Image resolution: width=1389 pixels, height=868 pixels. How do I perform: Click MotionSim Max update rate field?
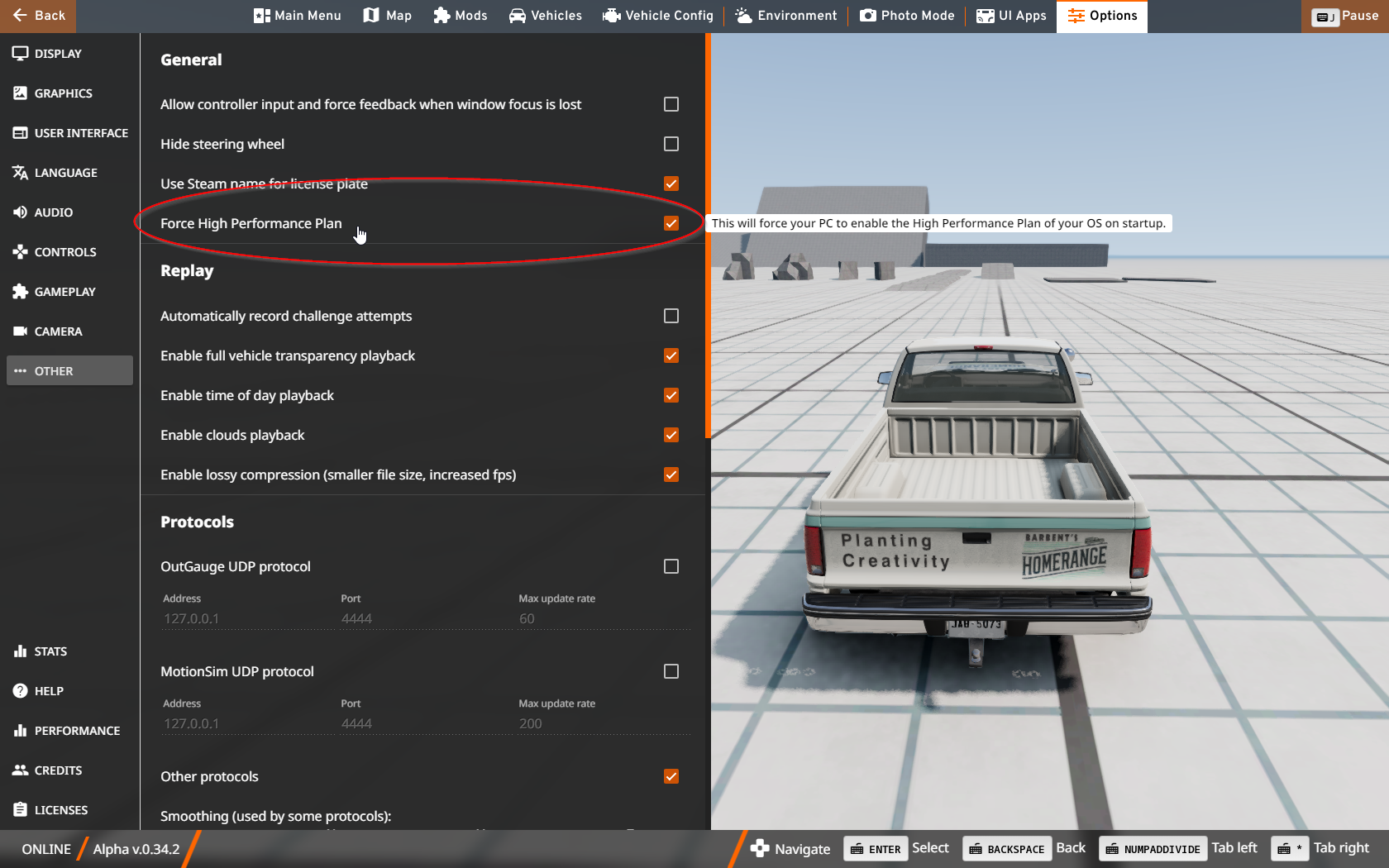[604, 723]
